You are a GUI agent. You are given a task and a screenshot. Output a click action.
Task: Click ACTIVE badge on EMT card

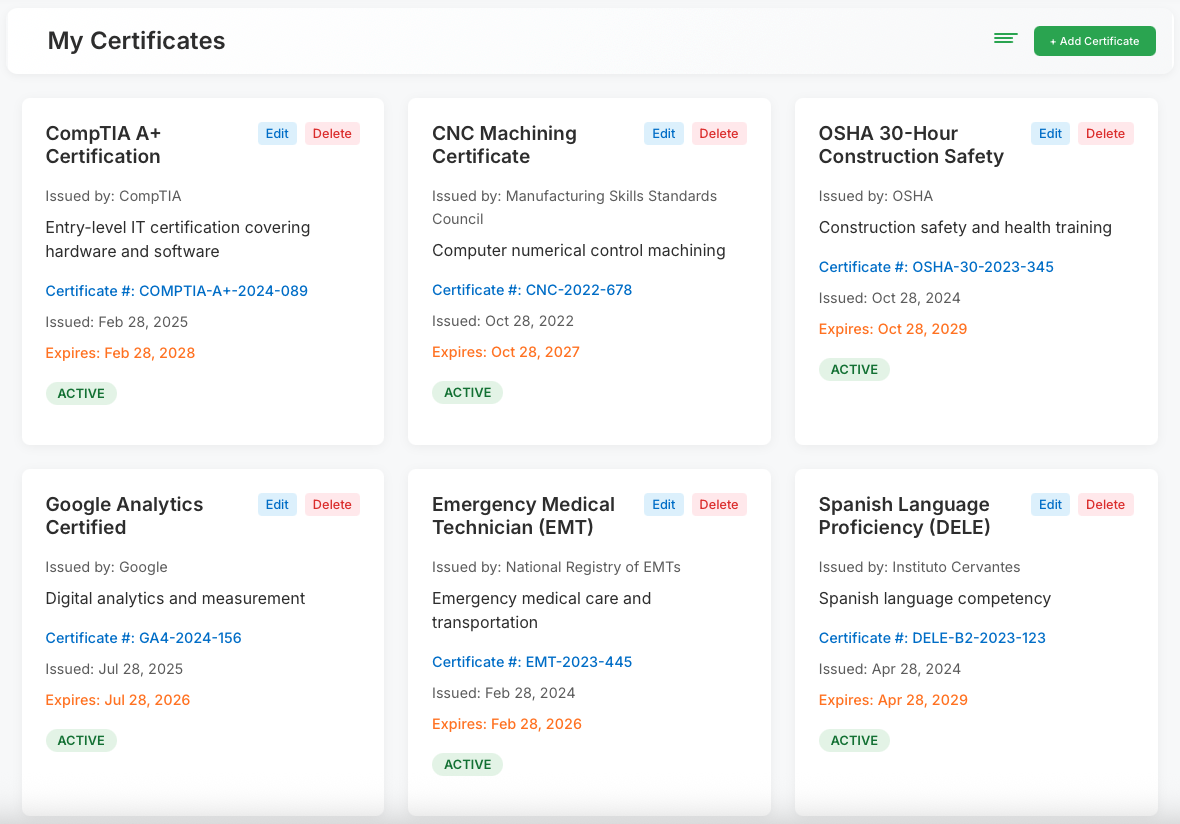click(467, 765)
